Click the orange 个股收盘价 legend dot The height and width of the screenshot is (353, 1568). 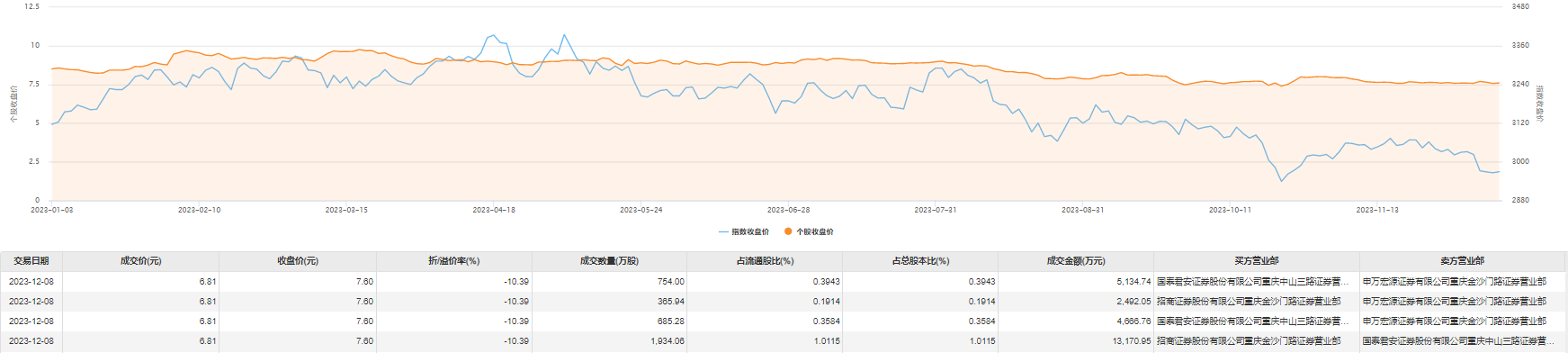788,232
